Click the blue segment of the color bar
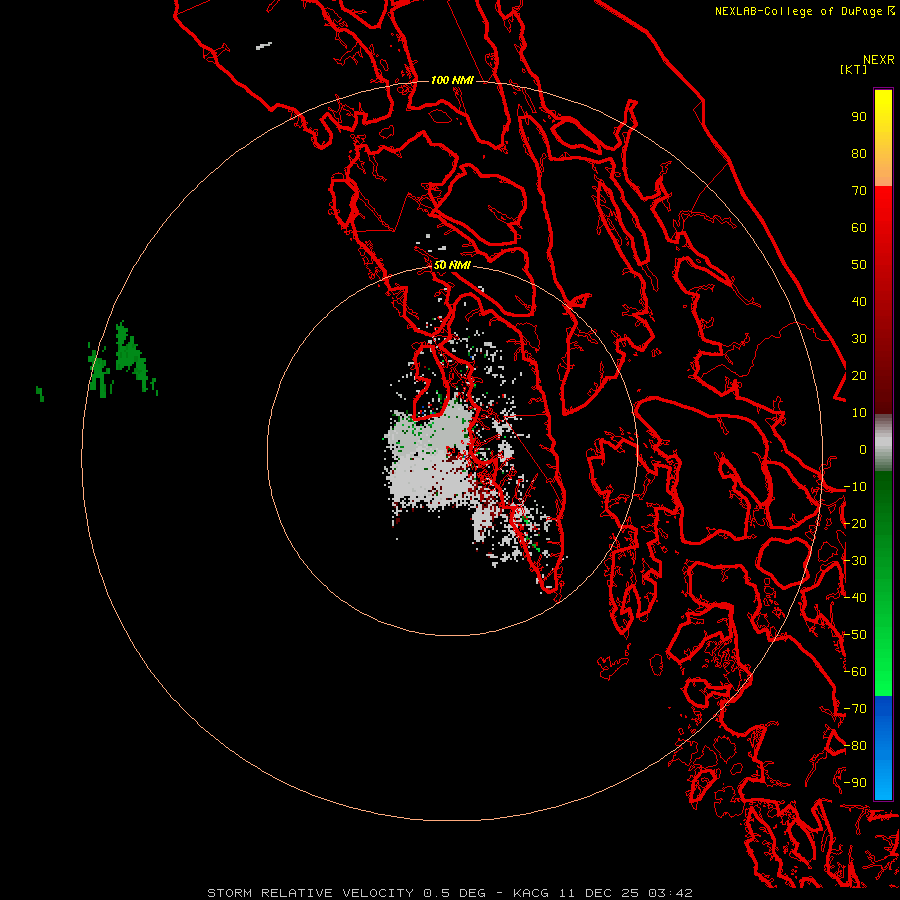Image resolution: width=900 pixels, height=900 pixels. tap(883, 747)
